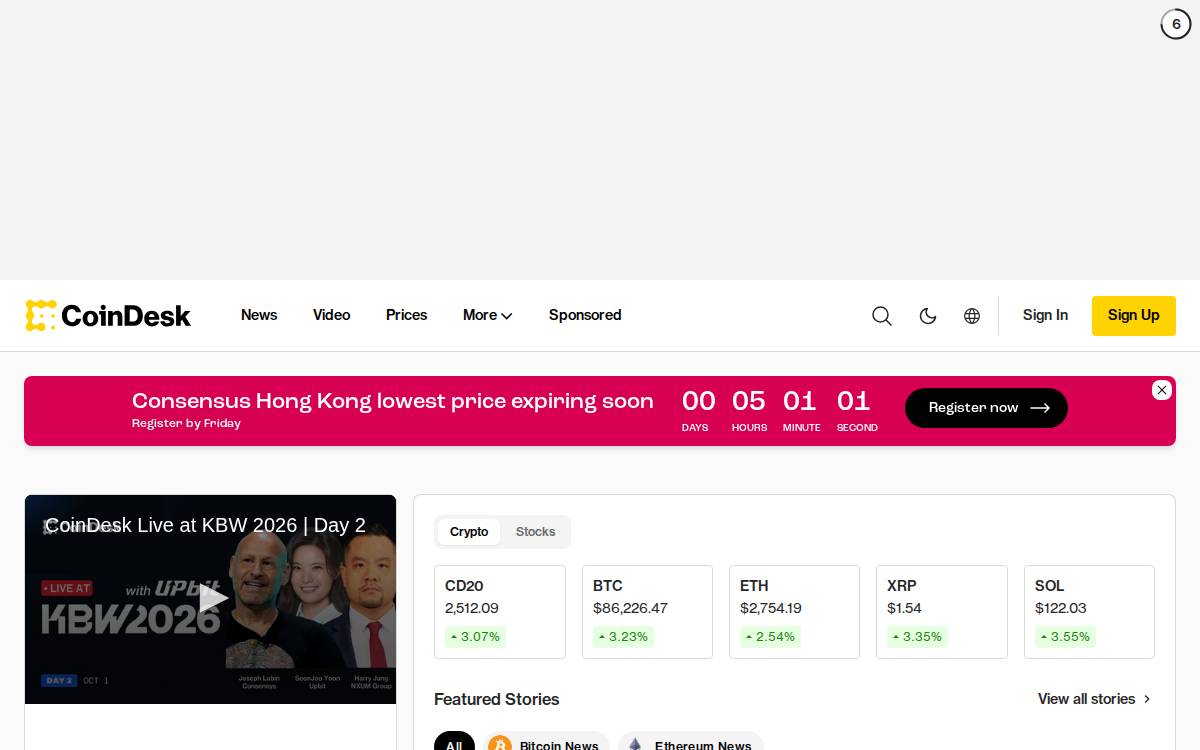Click the BTC price $86,226.47
Screen dimensions: 1200x750
pos(630,608)
